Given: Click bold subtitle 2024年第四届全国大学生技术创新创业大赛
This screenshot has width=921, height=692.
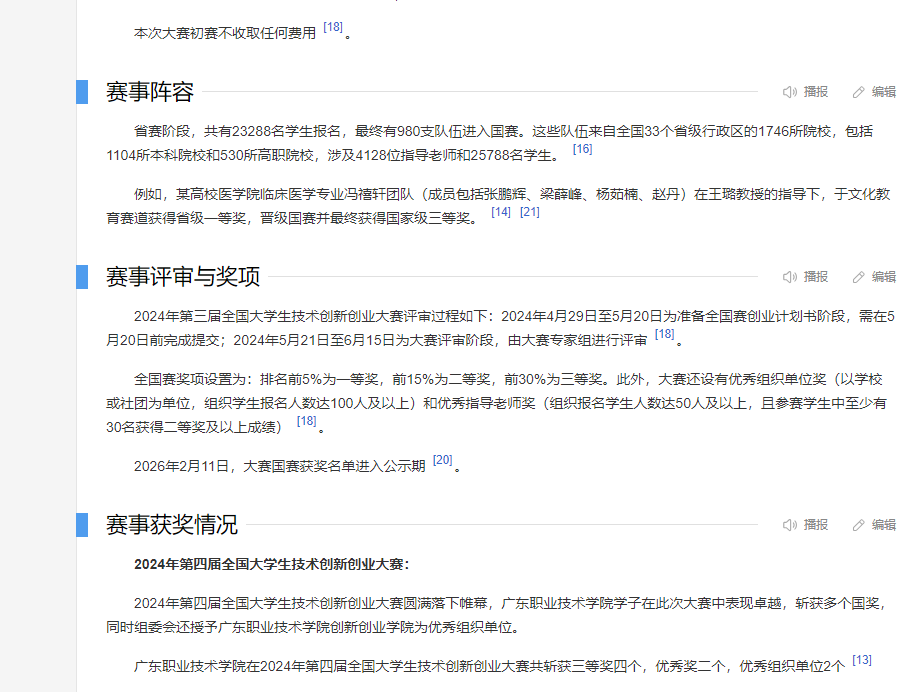Looking at the screenshot, I should point(271,564).
